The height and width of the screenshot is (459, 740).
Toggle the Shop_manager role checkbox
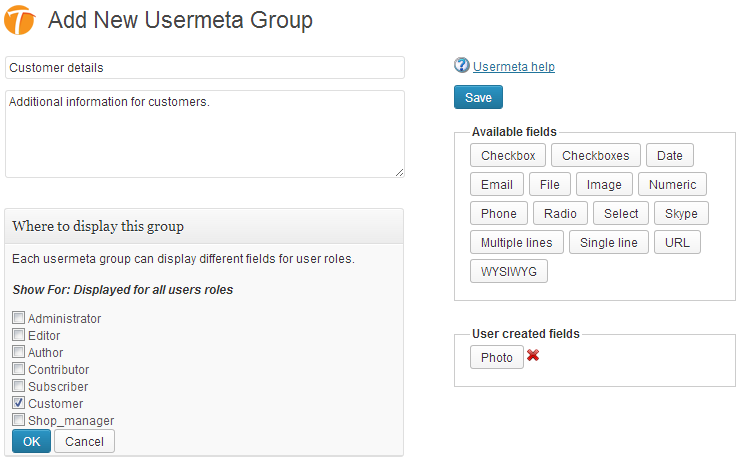pyautogui.click(x=18, y=419)
